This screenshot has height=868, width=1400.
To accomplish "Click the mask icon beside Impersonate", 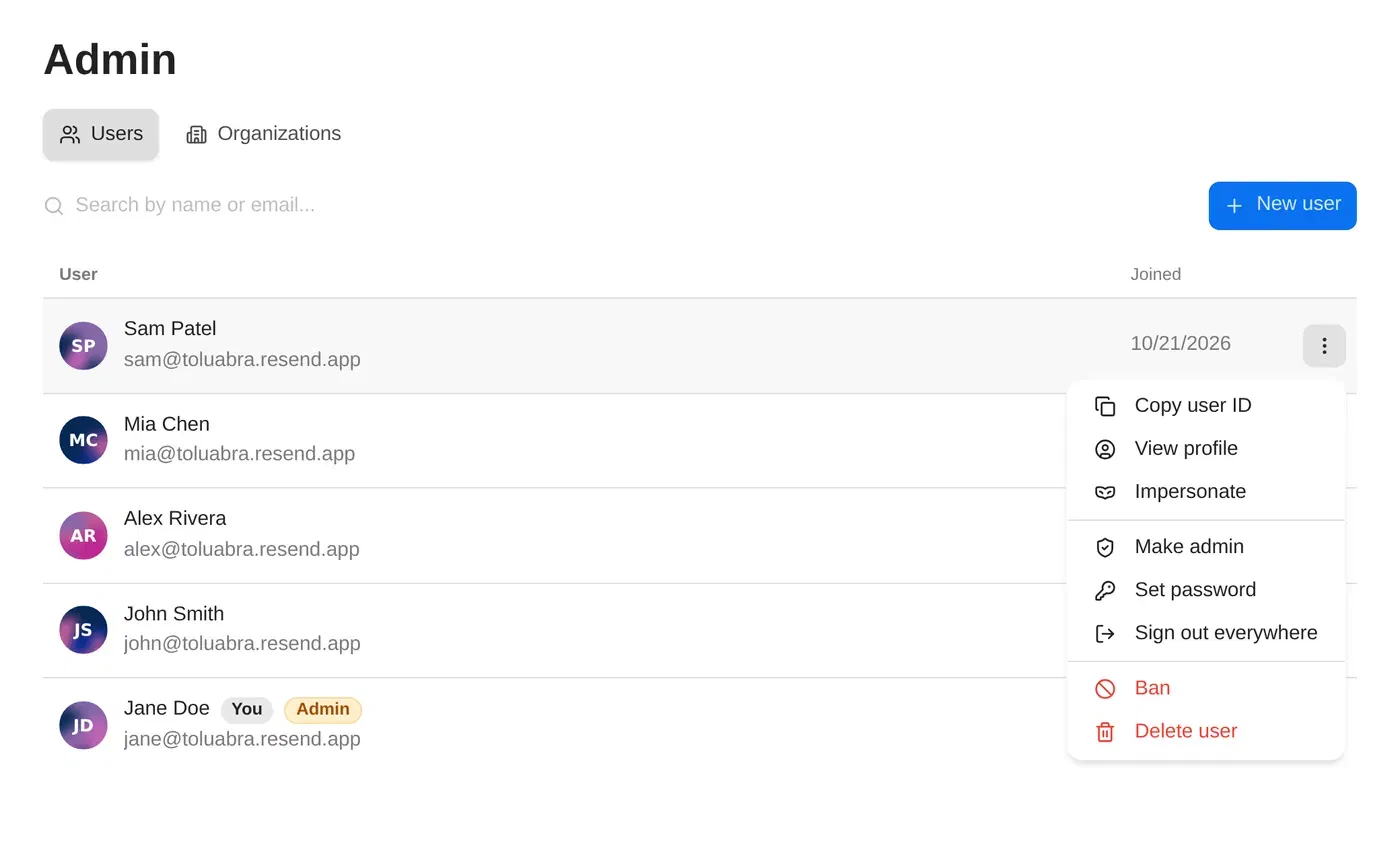I will 1105,492.
